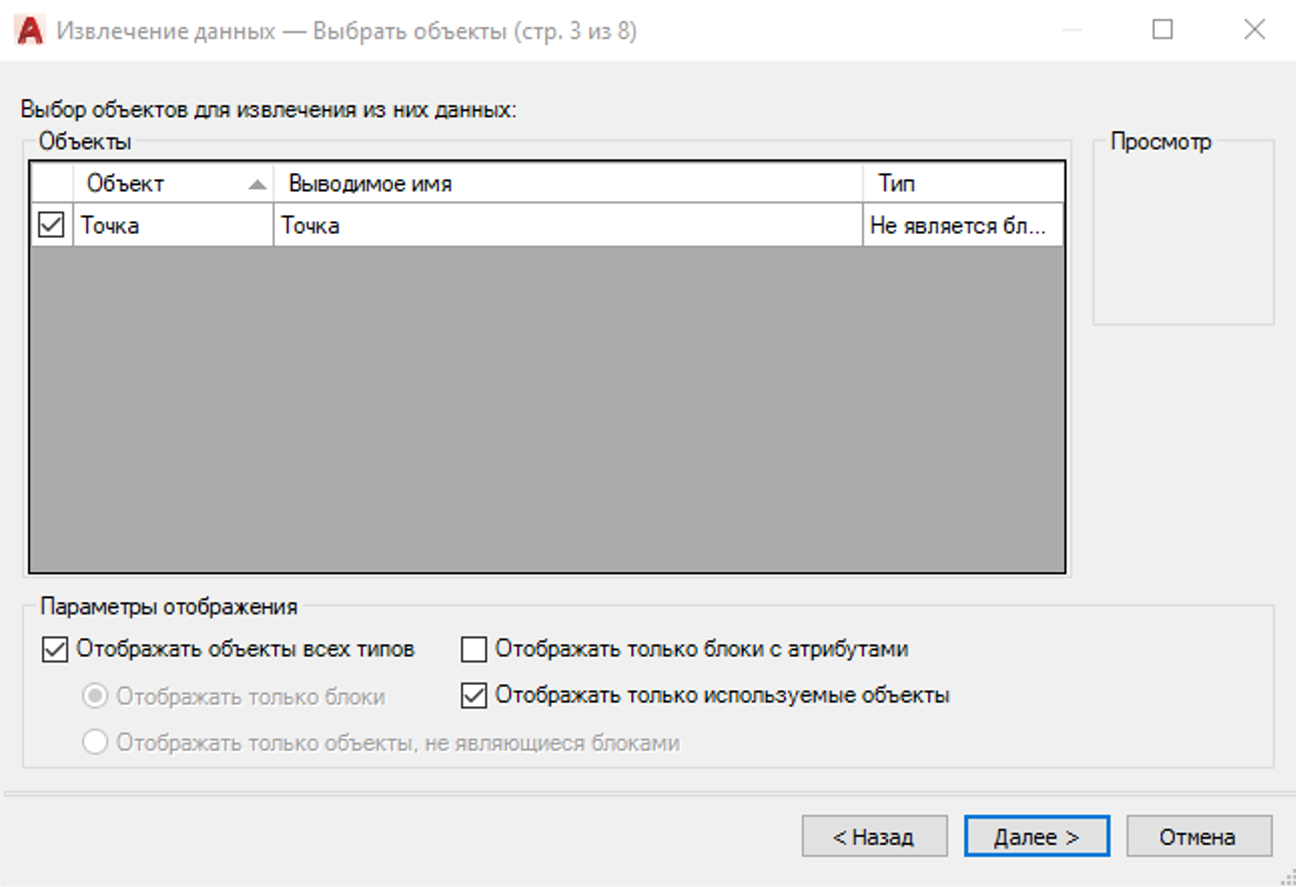The width and height of the screenshot is (1296, 887).
Task: Click the sort arrow in the Объект column header
Action: [257, 184]
